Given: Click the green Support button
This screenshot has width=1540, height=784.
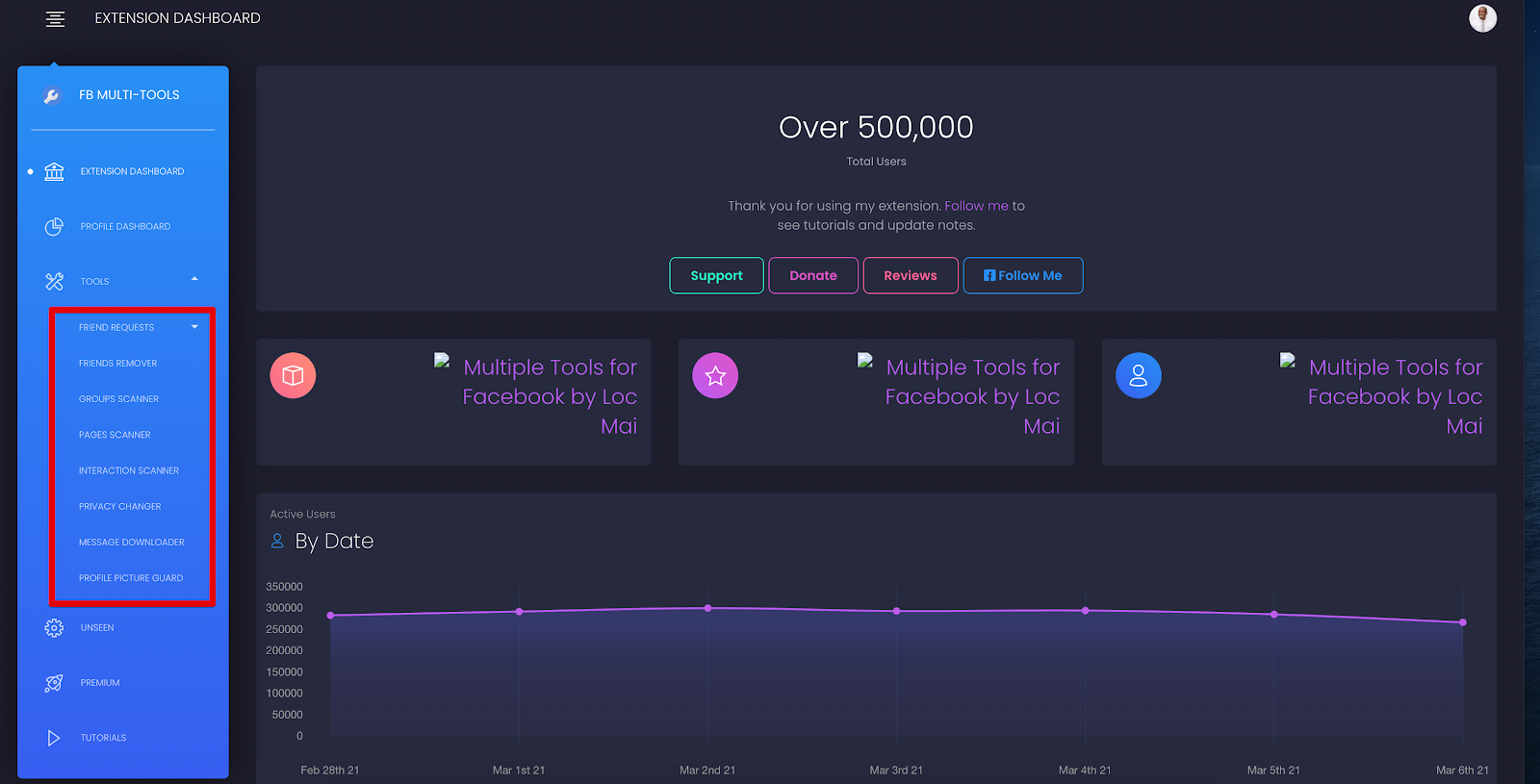Looking at the screenshot, I should pyautogui.click(x=717, y=275).
